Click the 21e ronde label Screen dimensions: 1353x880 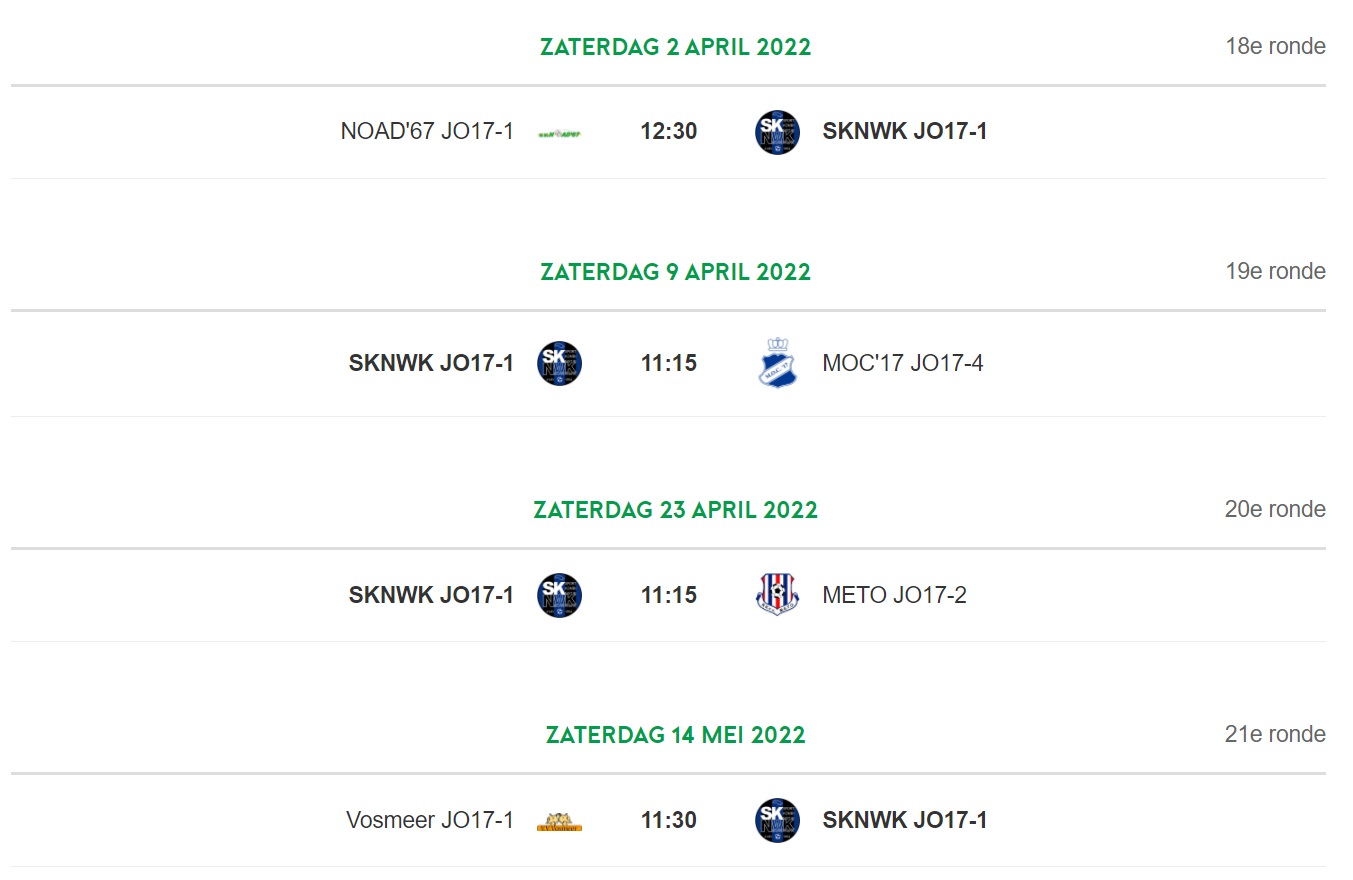click(x=1276, y=735)
